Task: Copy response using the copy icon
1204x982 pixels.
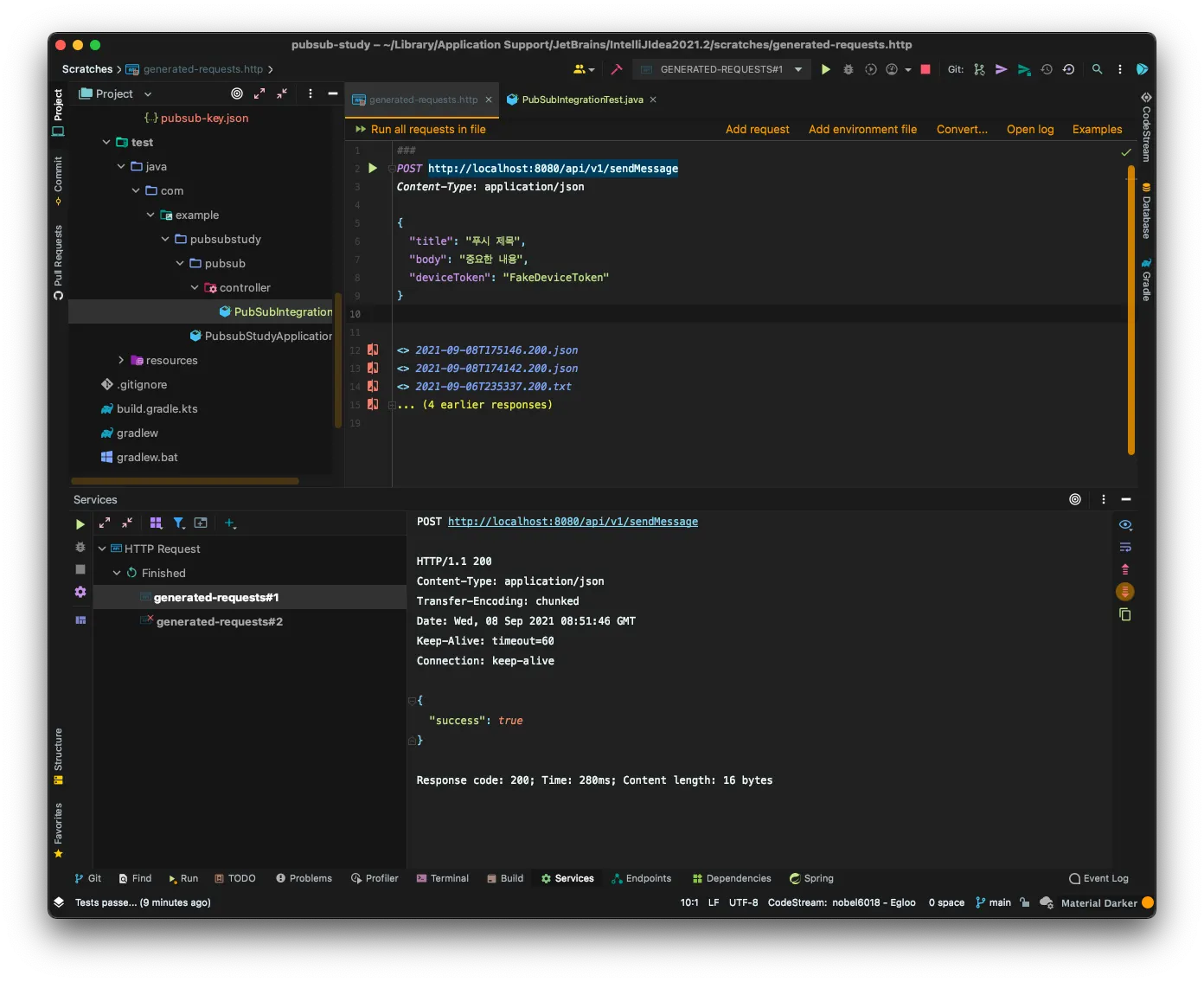Action: click(1125, 614)
